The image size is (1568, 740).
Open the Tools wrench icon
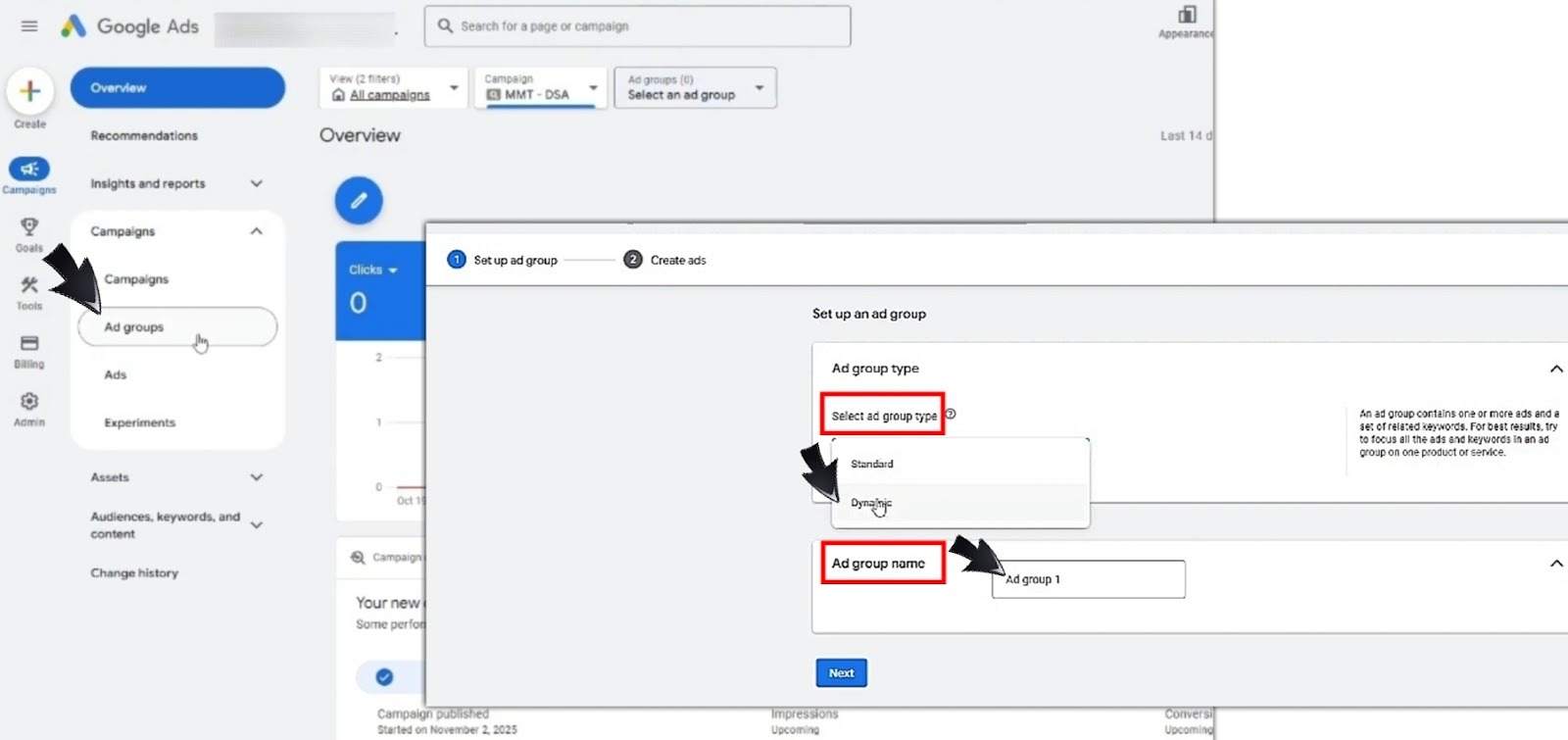tap(29, 285)
